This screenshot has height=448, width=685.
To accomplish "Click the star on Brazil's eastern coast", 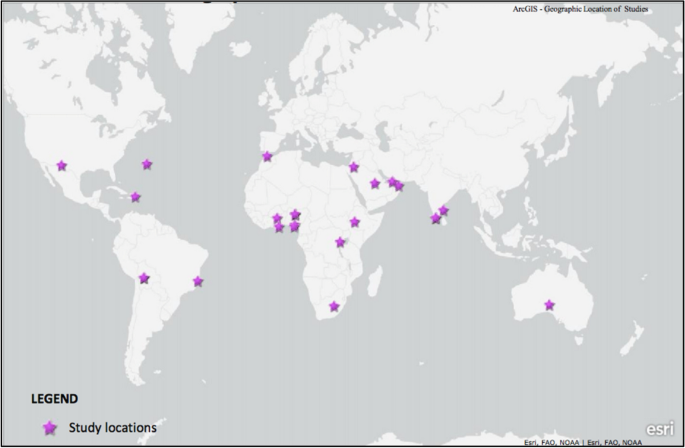I will (198, 281).
